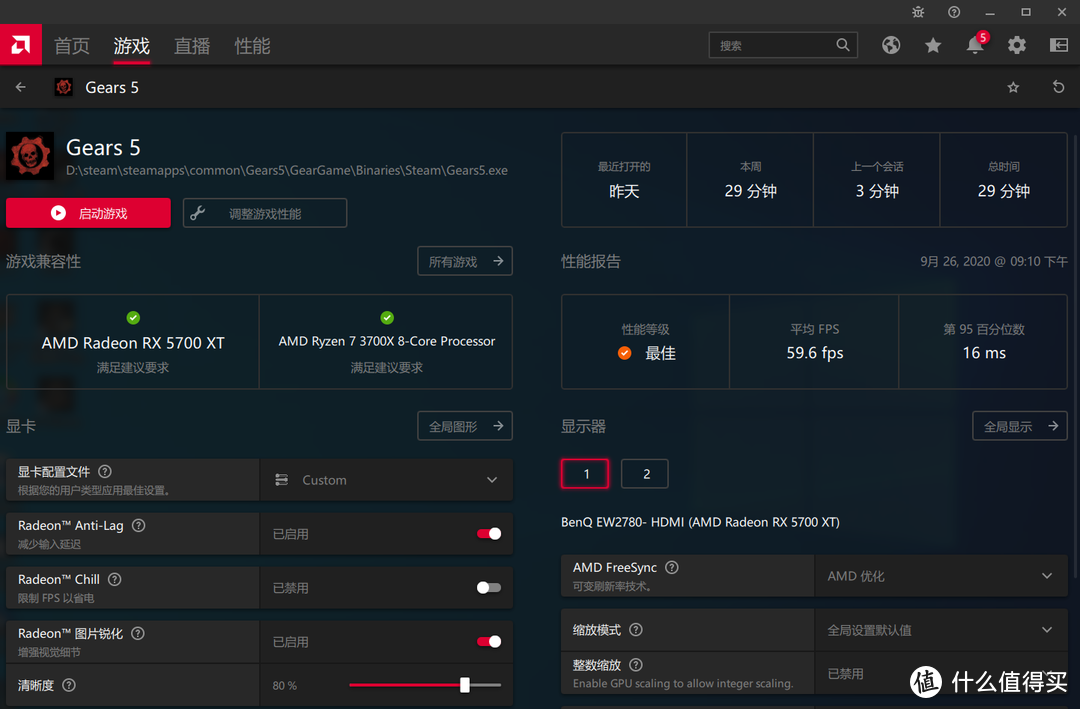Viewport: 1080px width, 709px height.
Task: Click the help icon beside 清晰度
Action: (69, 685)
